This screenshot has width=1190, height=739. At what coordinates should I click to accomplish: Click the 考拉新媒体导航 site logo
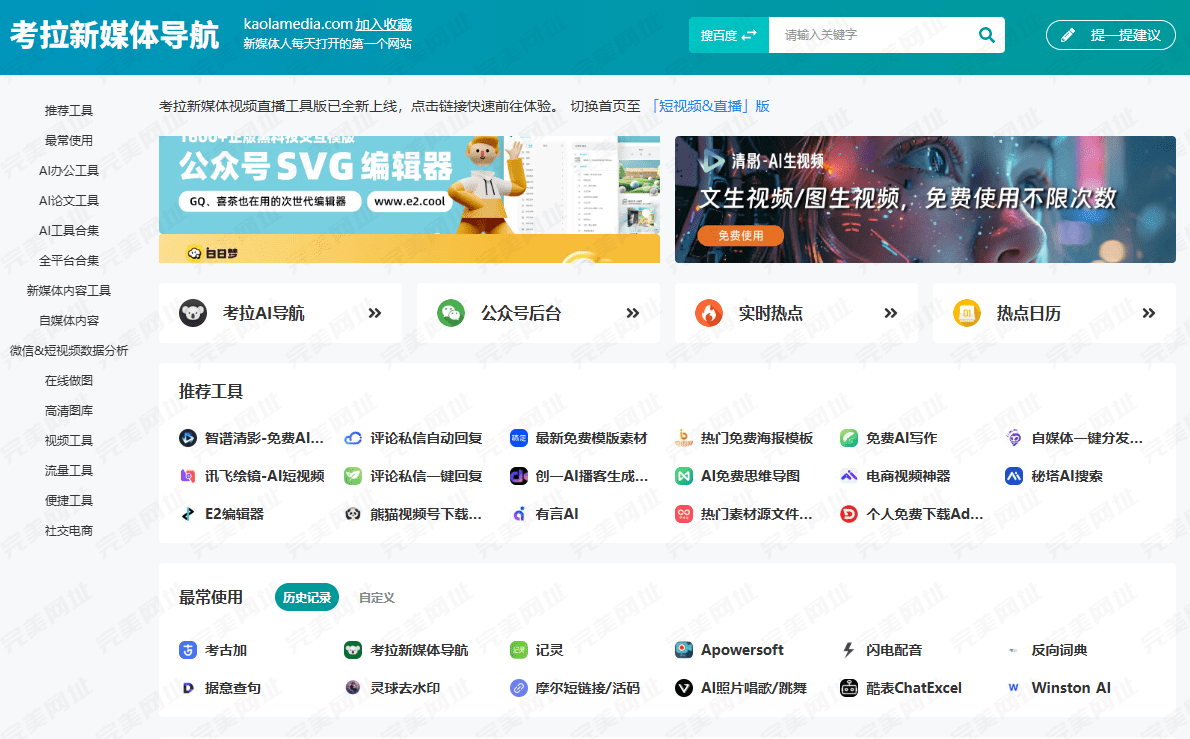pyautogui.click(x=115, y=35)
